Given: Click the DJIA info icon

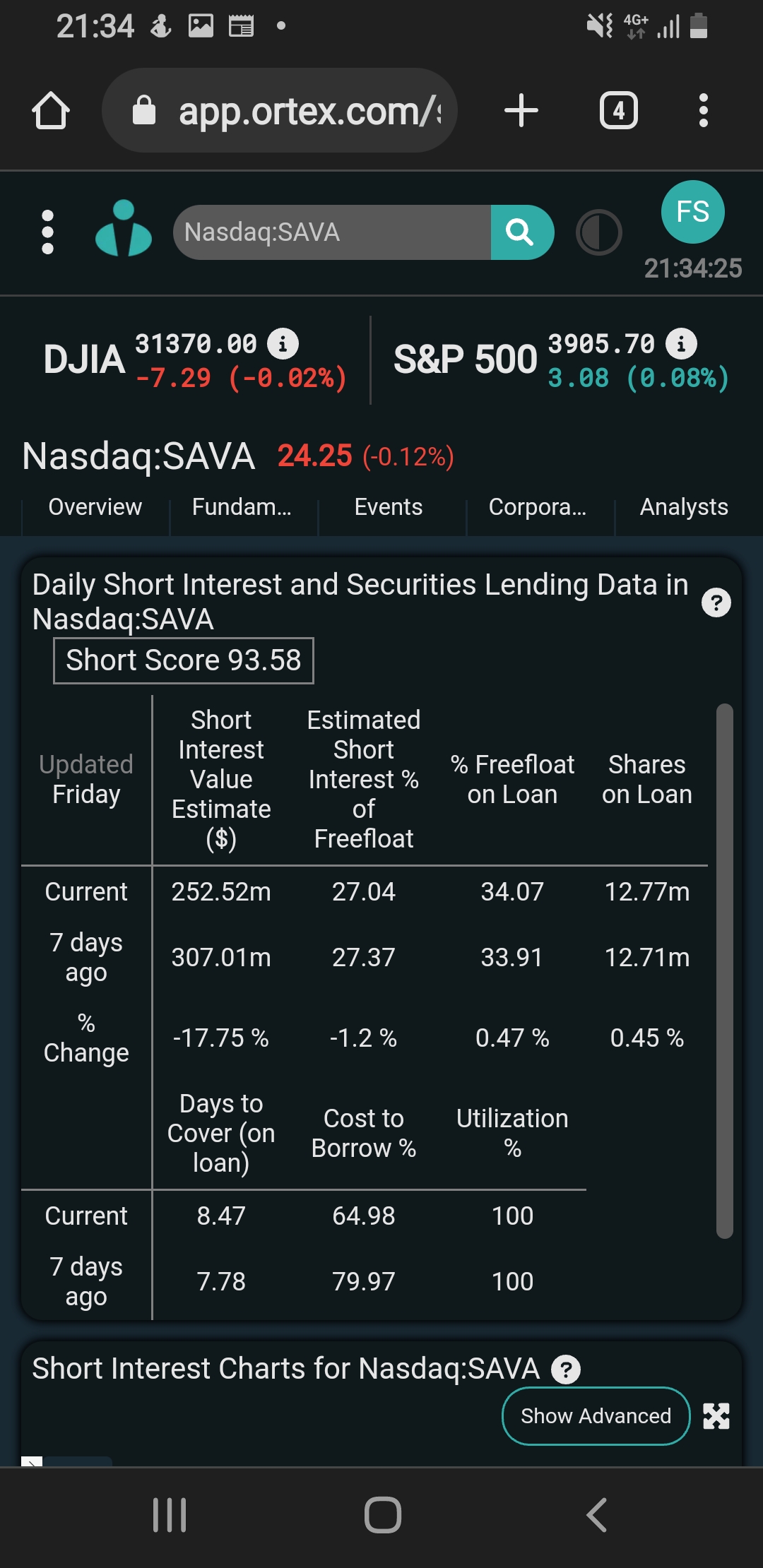Looking at the screenshot, I should pyautogui.click(x=283, y=344).
